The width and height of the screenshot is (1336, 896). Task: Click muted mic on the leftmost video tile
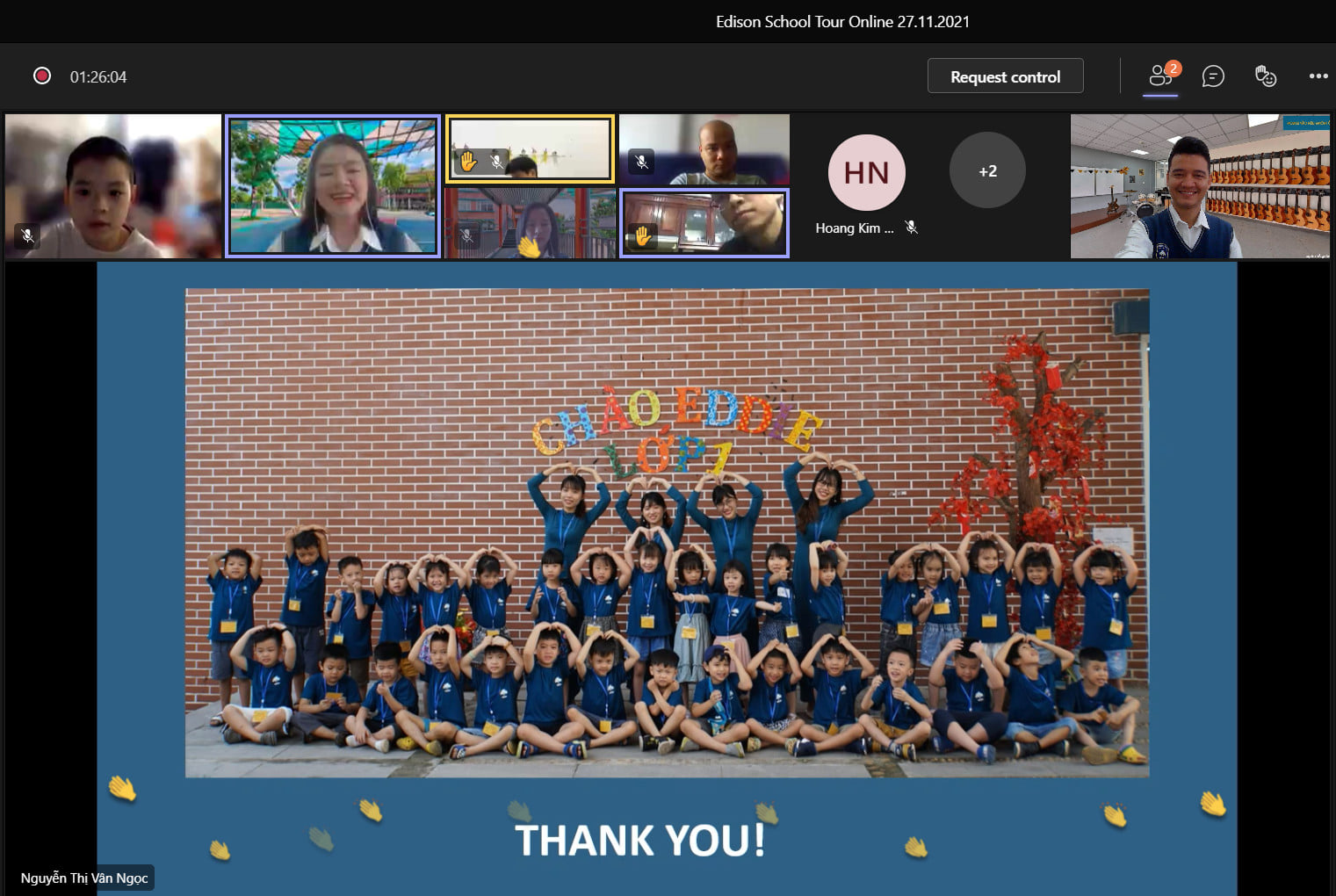click(27, 235)
